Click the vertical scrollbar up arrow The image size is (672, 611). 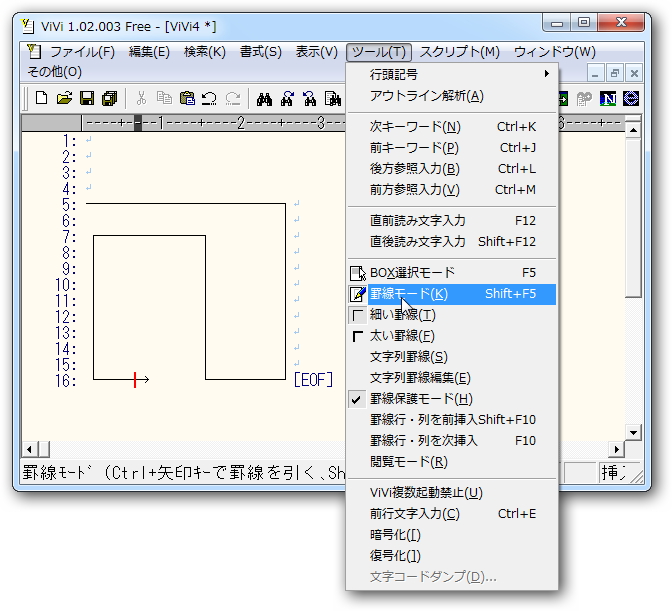point(633,130)
